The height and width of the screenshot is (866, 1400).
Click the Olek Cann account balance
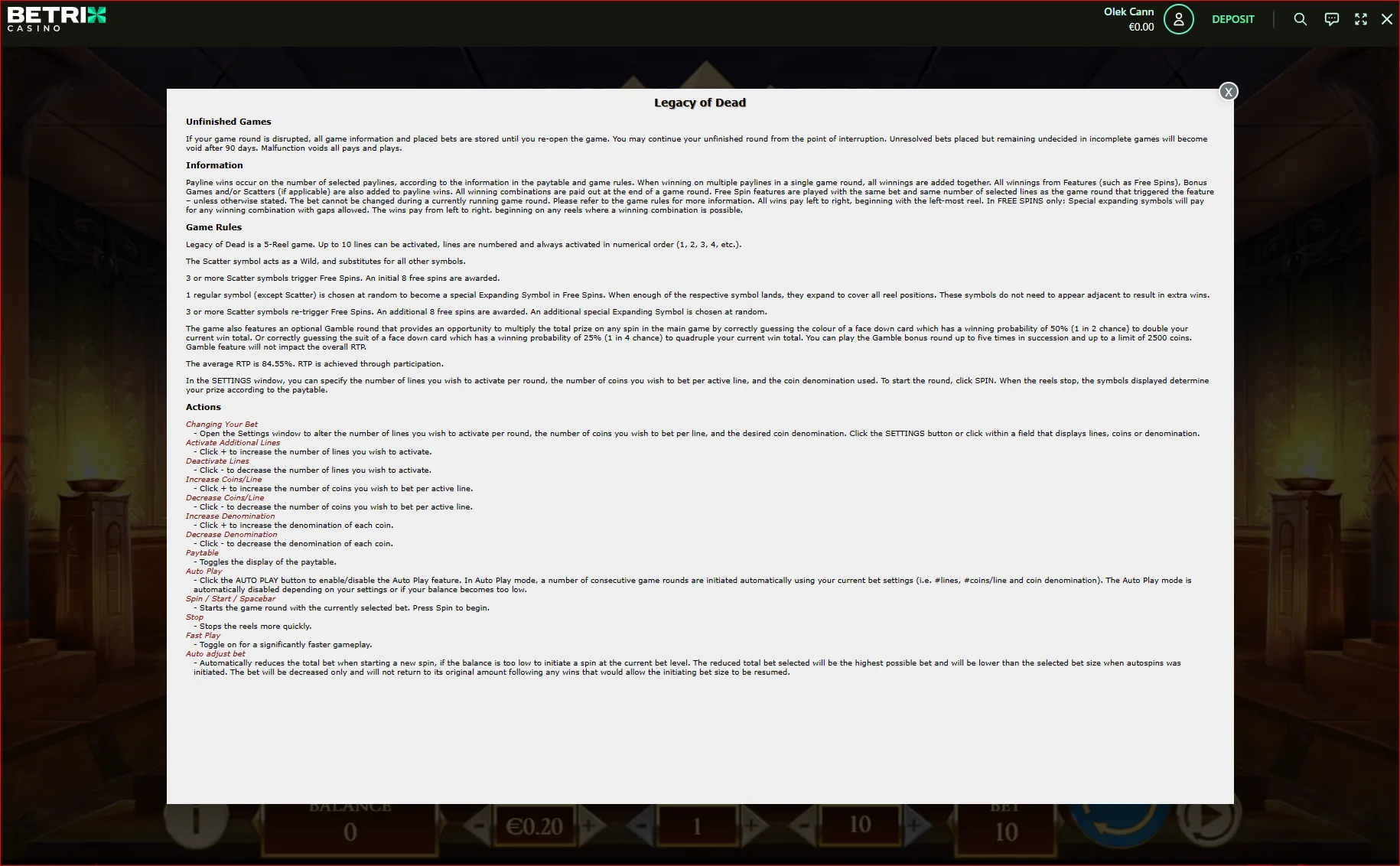coord(1128,19)
